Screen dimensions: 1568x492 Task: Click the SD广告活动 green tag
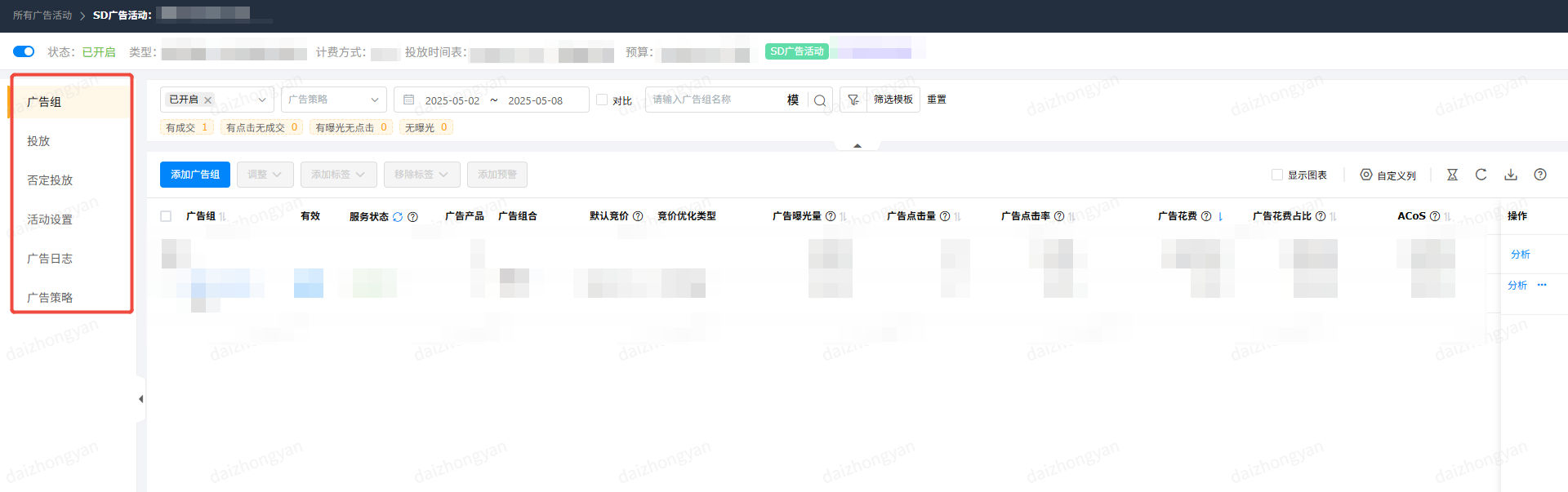pos(797,51)
